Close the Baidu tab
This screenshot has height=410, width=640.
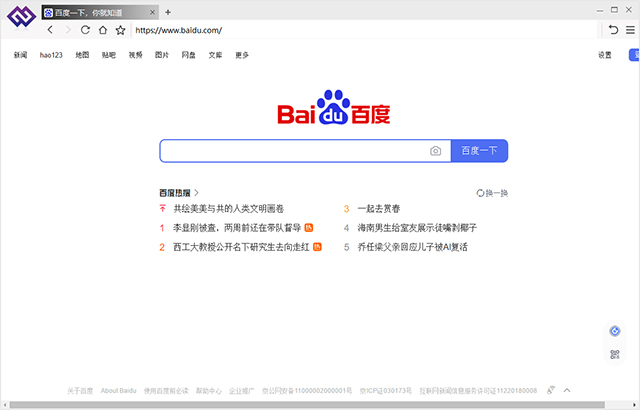point(152,12)
